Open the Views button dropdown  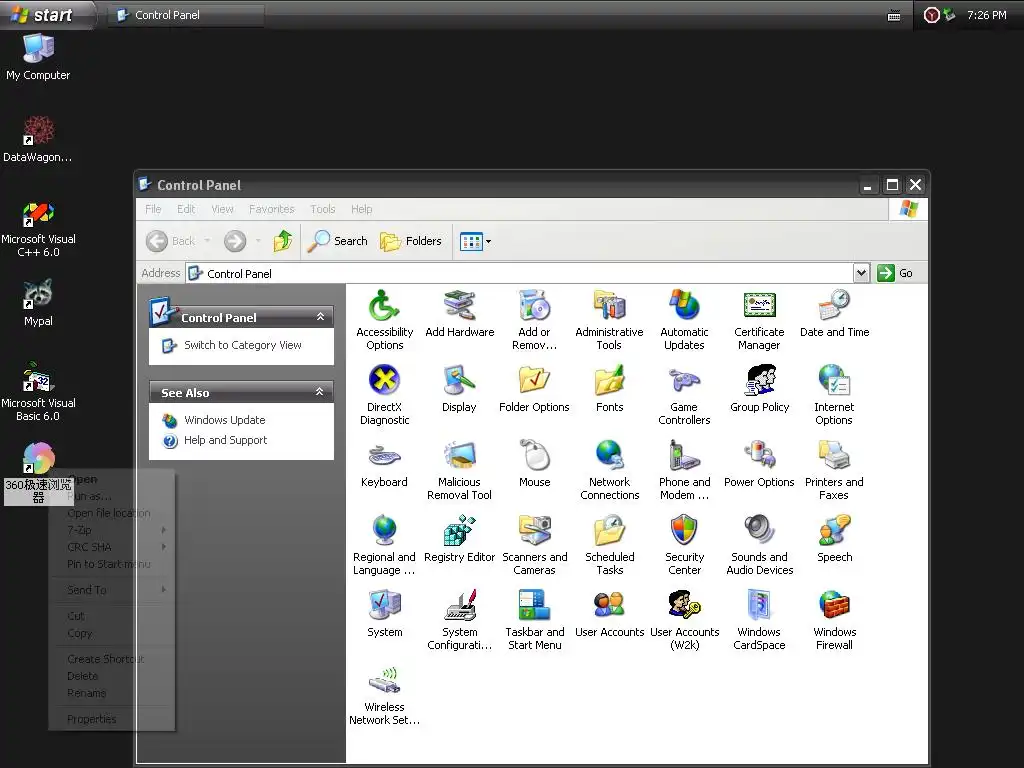pyautogui.click(x=488, y=242)
